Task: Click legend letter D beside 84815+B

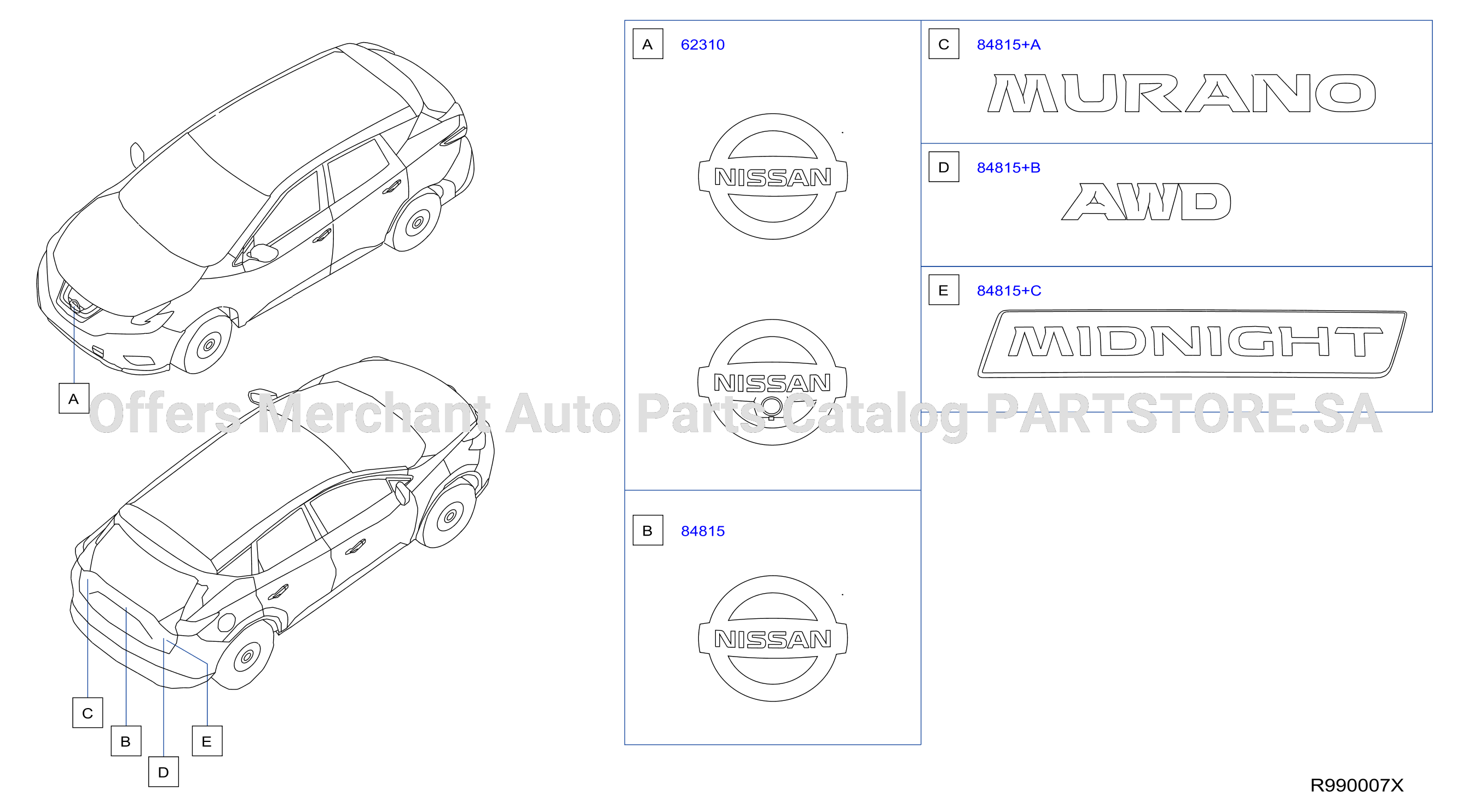Action: point(944,167)
